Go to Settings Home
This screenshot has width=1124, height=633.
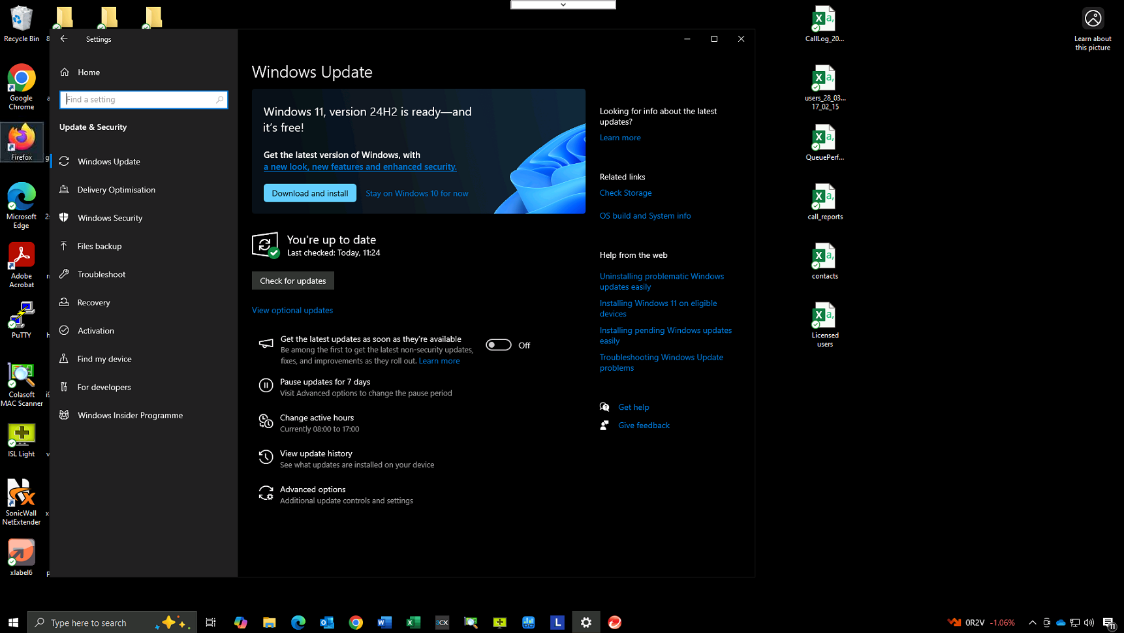click(x=89, y=72)
